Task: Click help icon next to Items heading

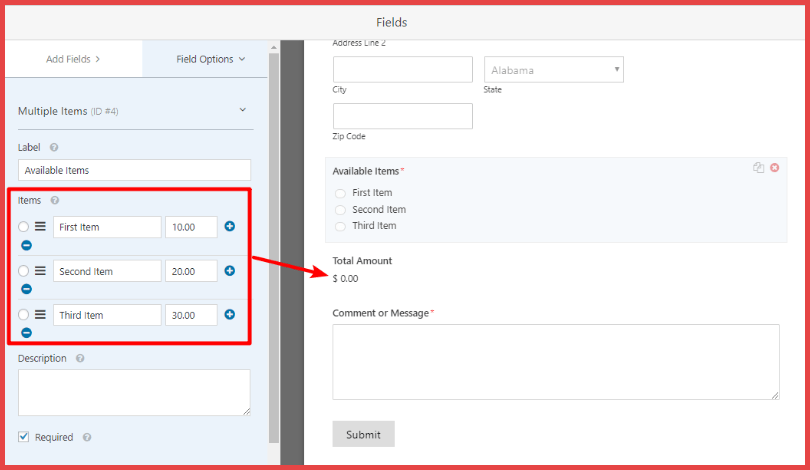Action: [55, 201]
